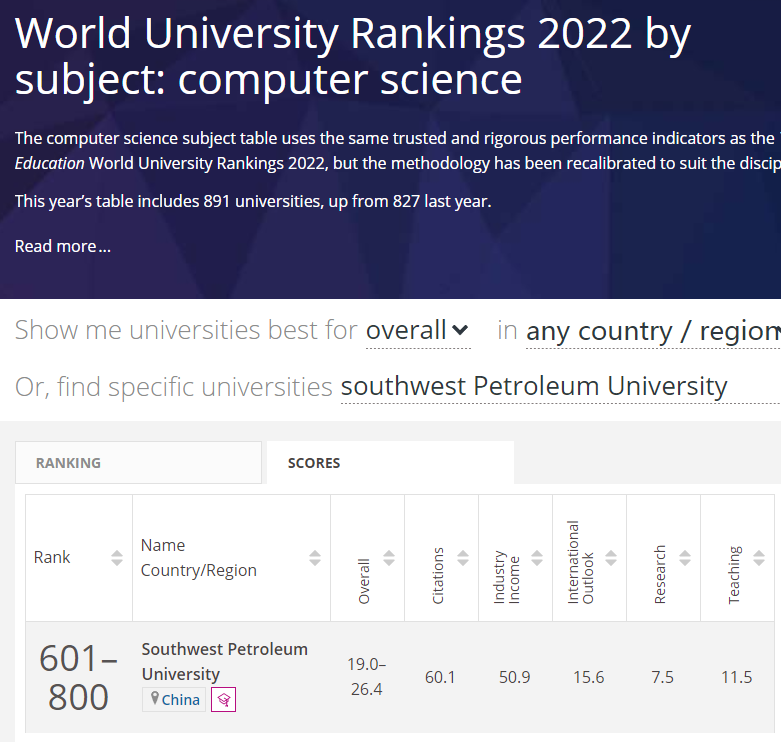Click the location pin beside China
The height and width of the screenshot is (742, 781).
(x=154, y=699)
